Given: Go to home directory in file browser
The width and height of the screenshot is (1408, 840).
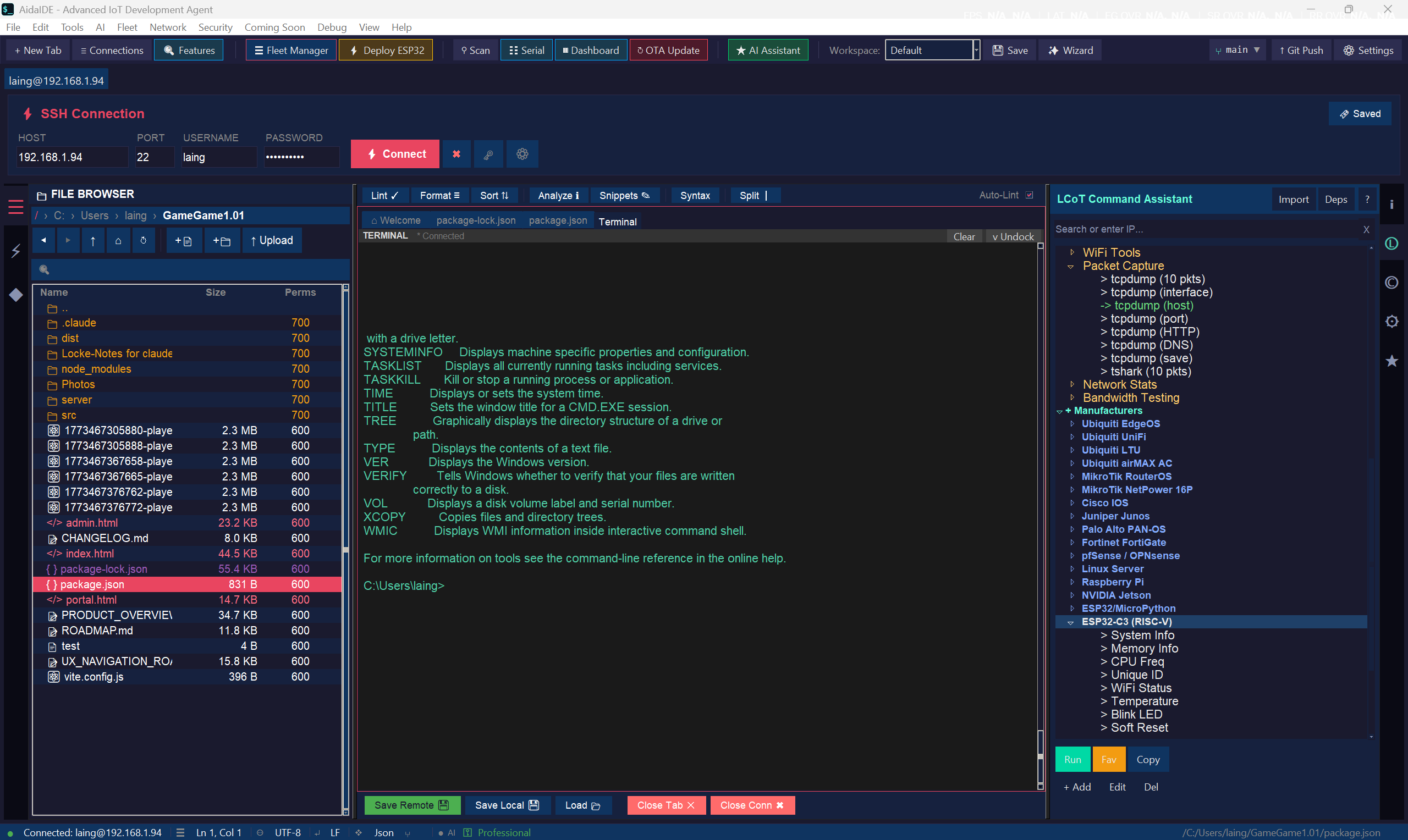Looking at the screenshot, I should [118, 241].
